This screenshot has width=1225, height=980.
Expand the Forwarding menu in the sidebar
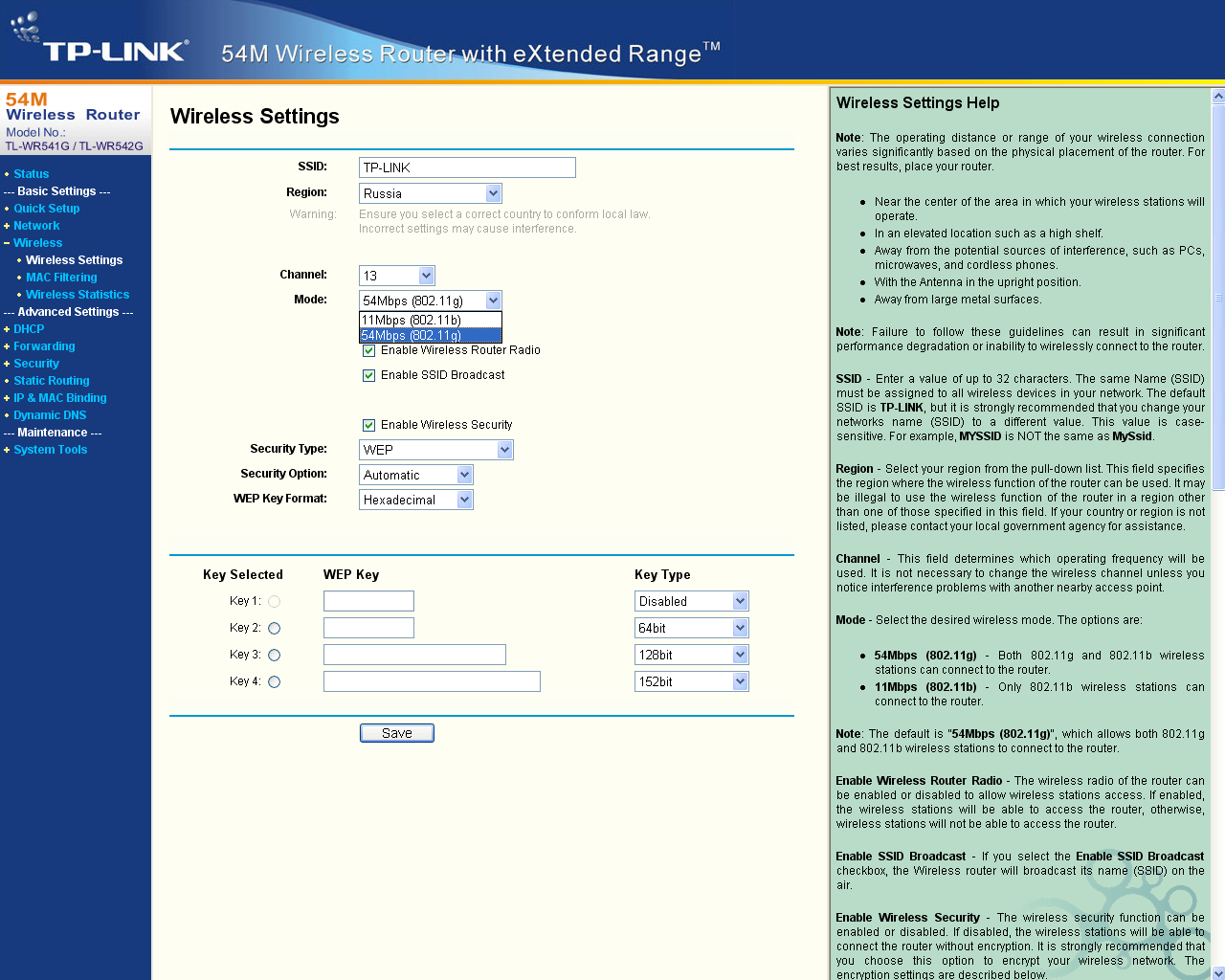point(44,346)
